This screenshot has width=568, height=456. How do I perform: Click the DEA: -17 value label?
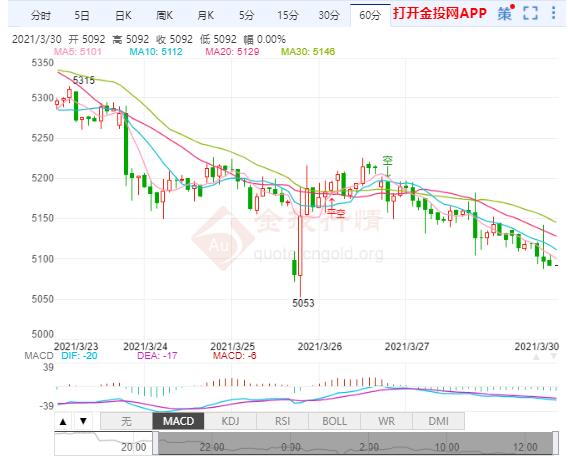click(157, 356)
